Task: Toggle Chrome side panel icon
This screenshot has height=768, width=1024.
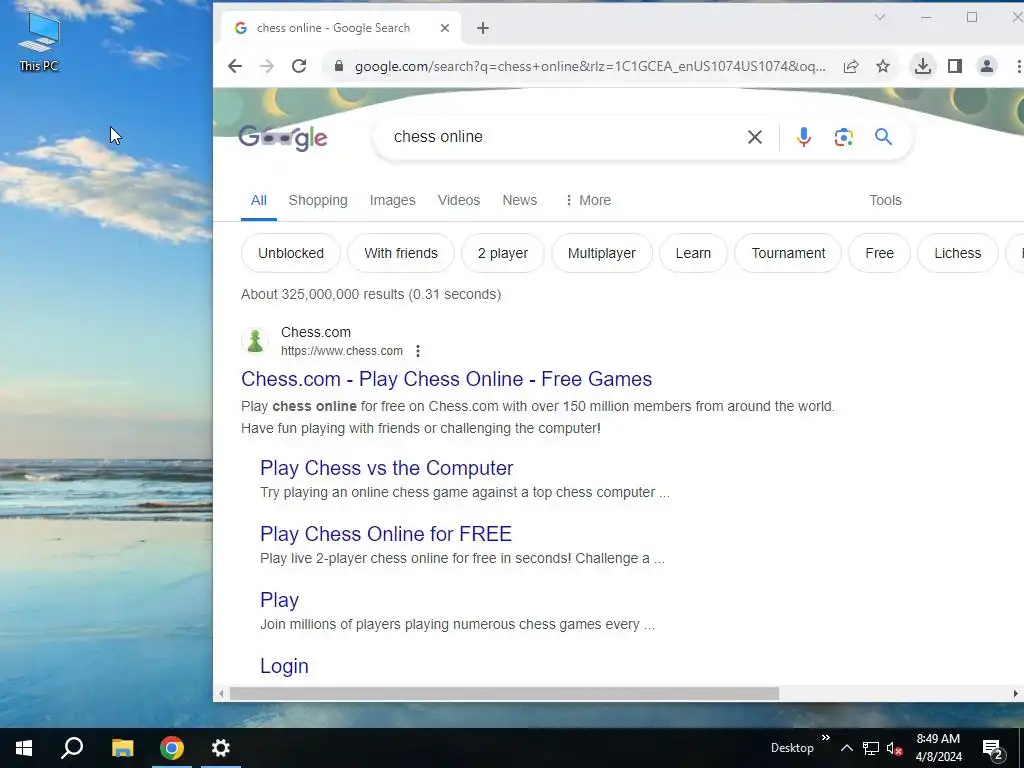Action: point(955,66)
